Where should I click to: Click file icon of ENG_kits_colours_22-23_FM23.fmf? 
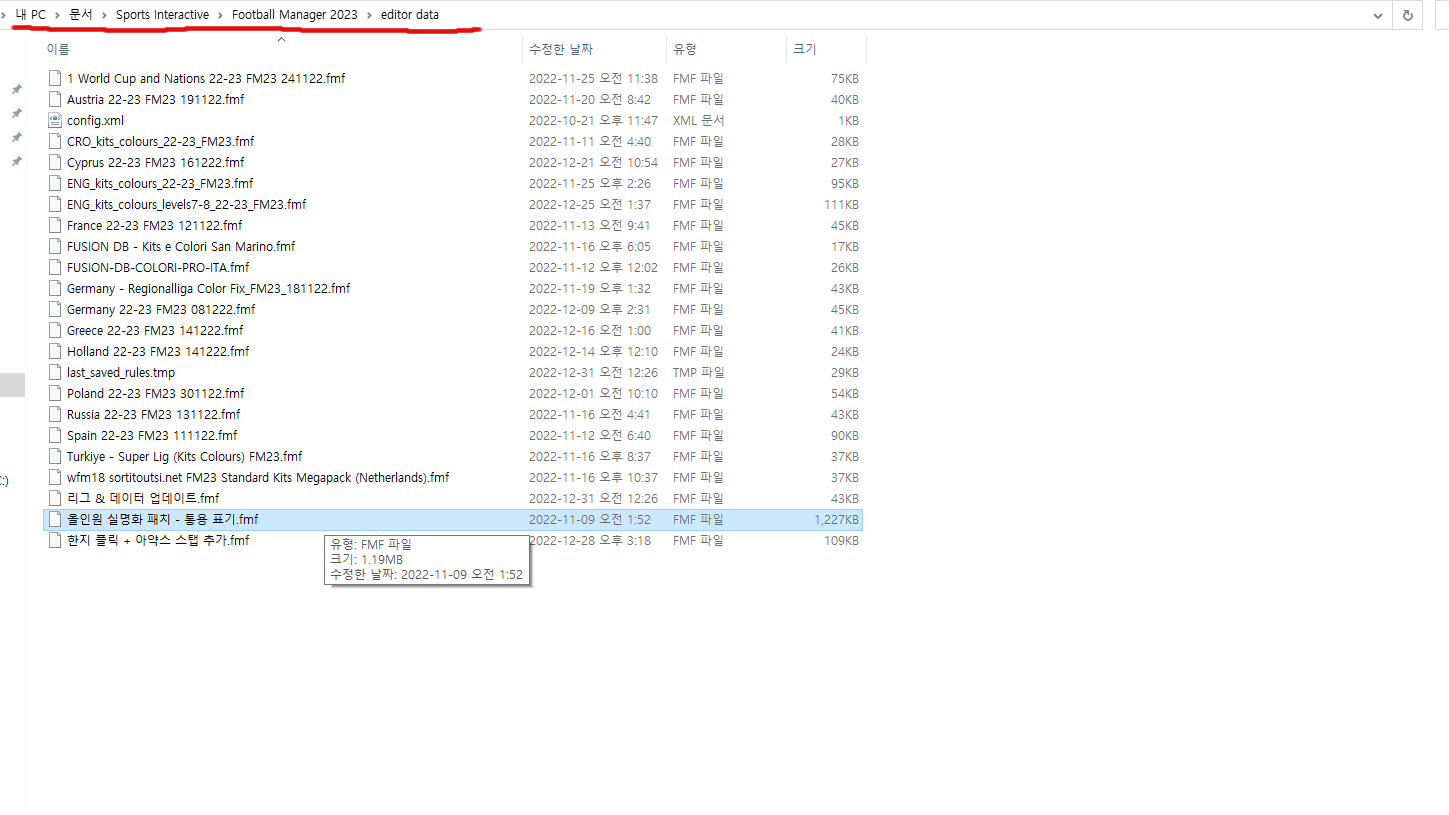(55, 183)
